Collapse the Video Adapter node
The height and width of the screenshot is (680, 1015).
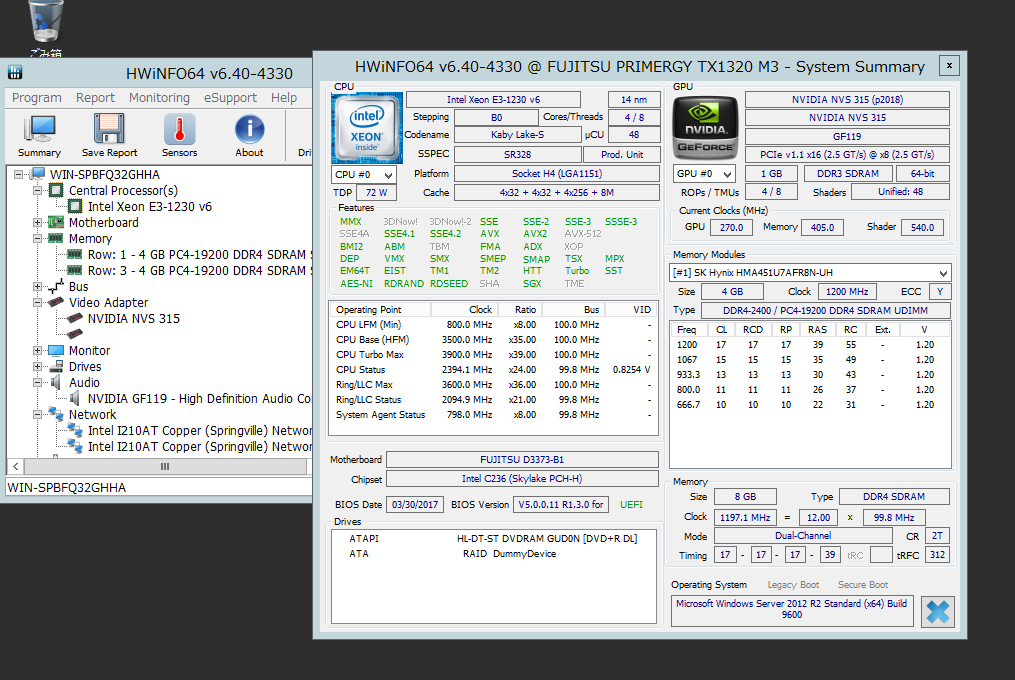pos(38,302)
